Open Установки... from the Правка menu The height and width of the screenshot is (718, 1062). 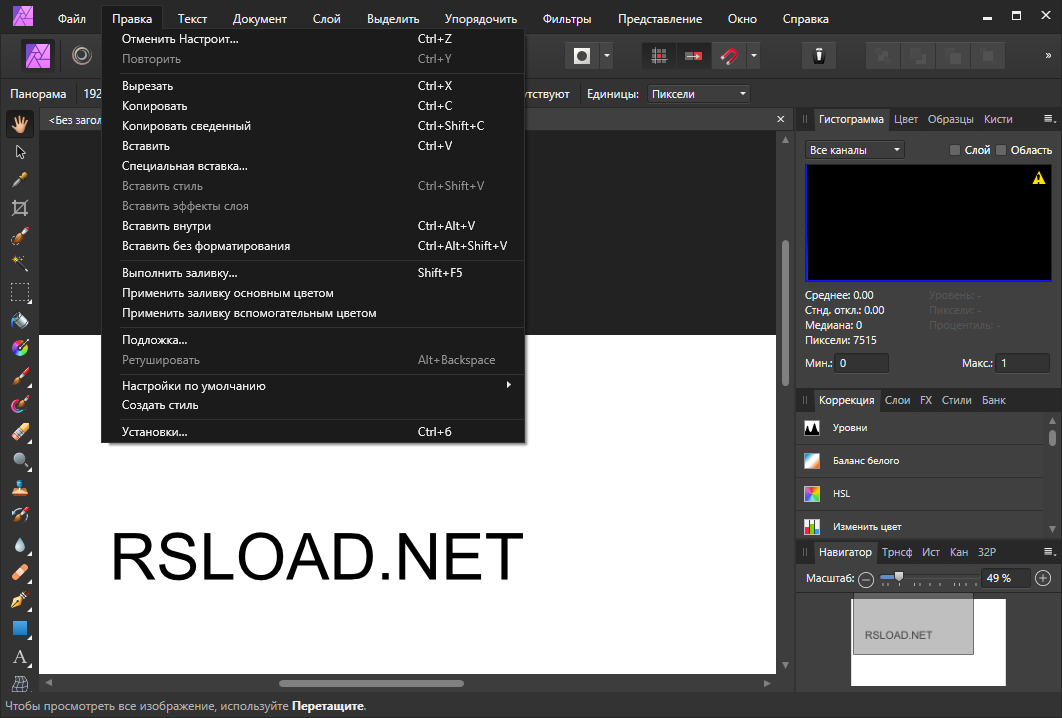(313, 431)
